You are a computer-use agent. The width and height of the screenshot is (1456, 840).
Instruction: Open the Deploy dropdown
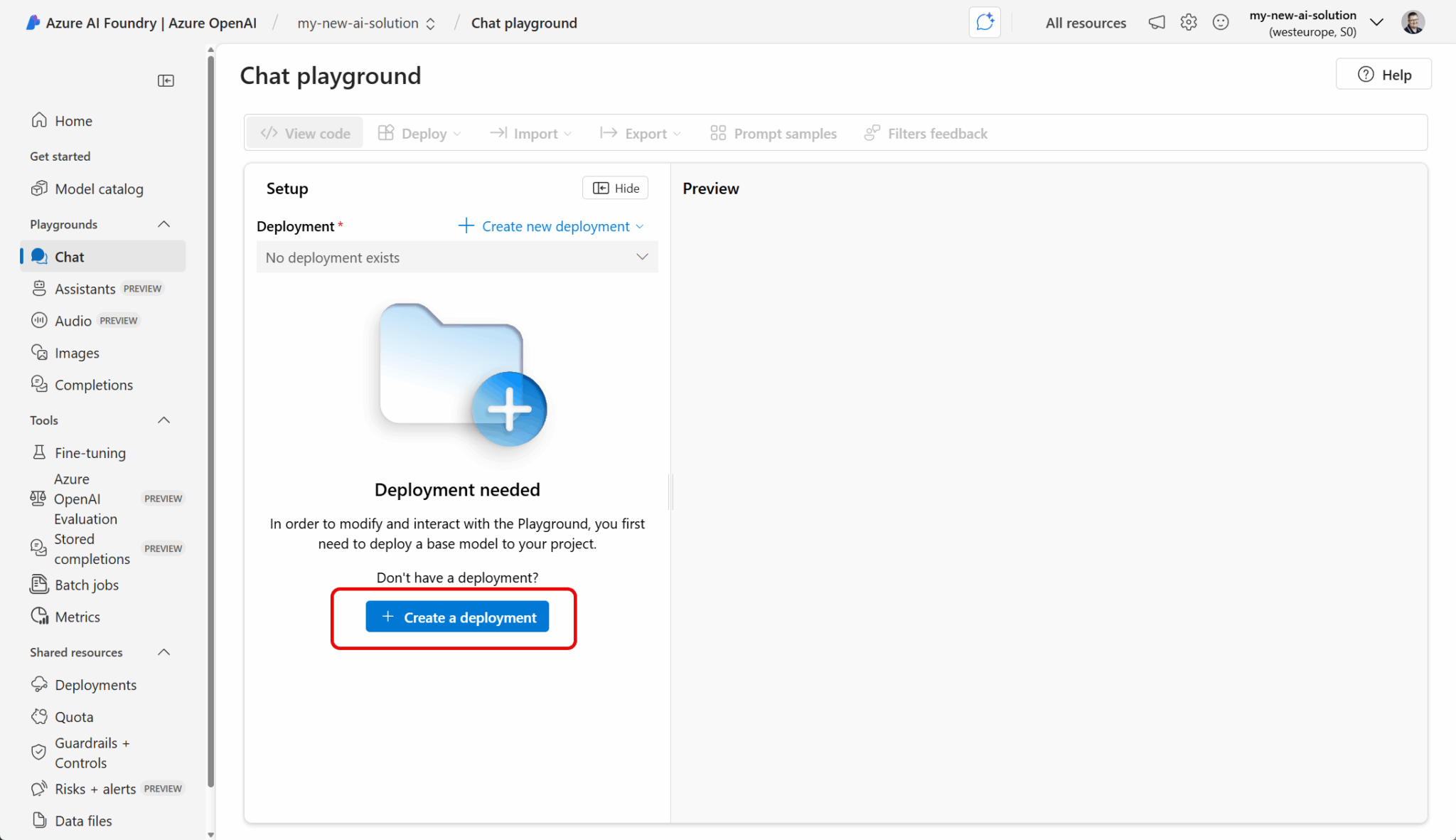(x=419, y=133)
